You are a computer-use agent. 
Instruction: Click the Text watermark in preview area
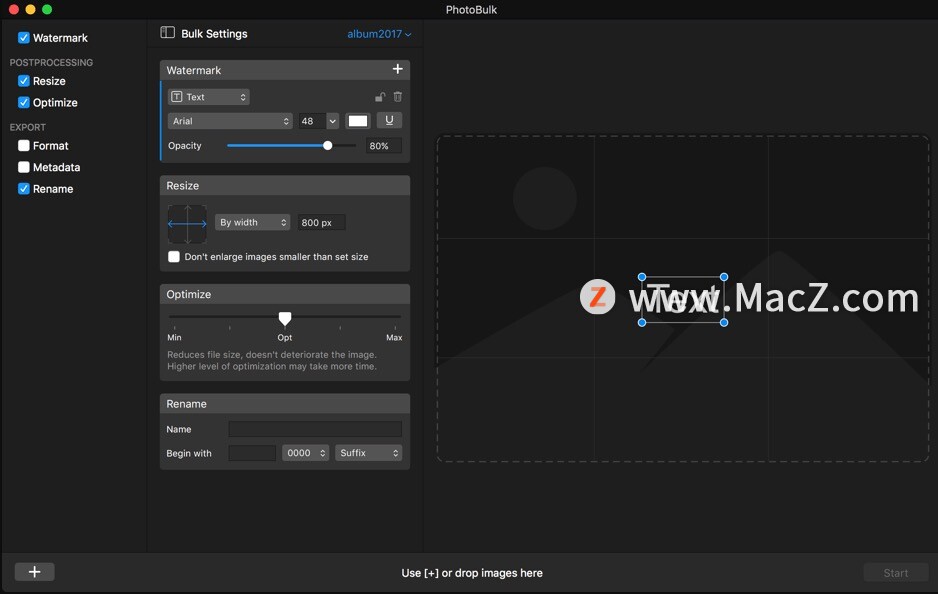click(x=683, y=300)
